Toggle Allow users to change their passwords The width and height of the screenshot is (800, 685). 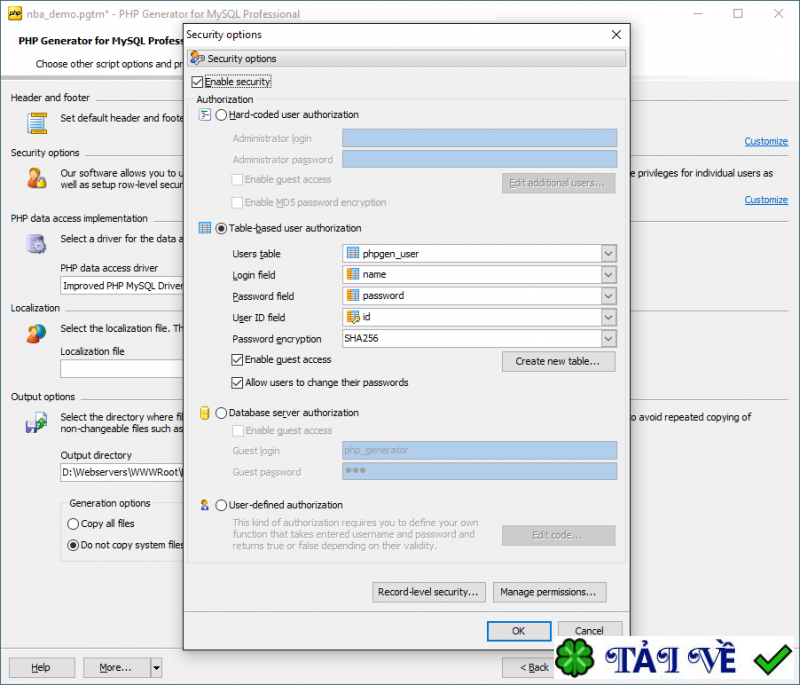click(x=237, y=383)
